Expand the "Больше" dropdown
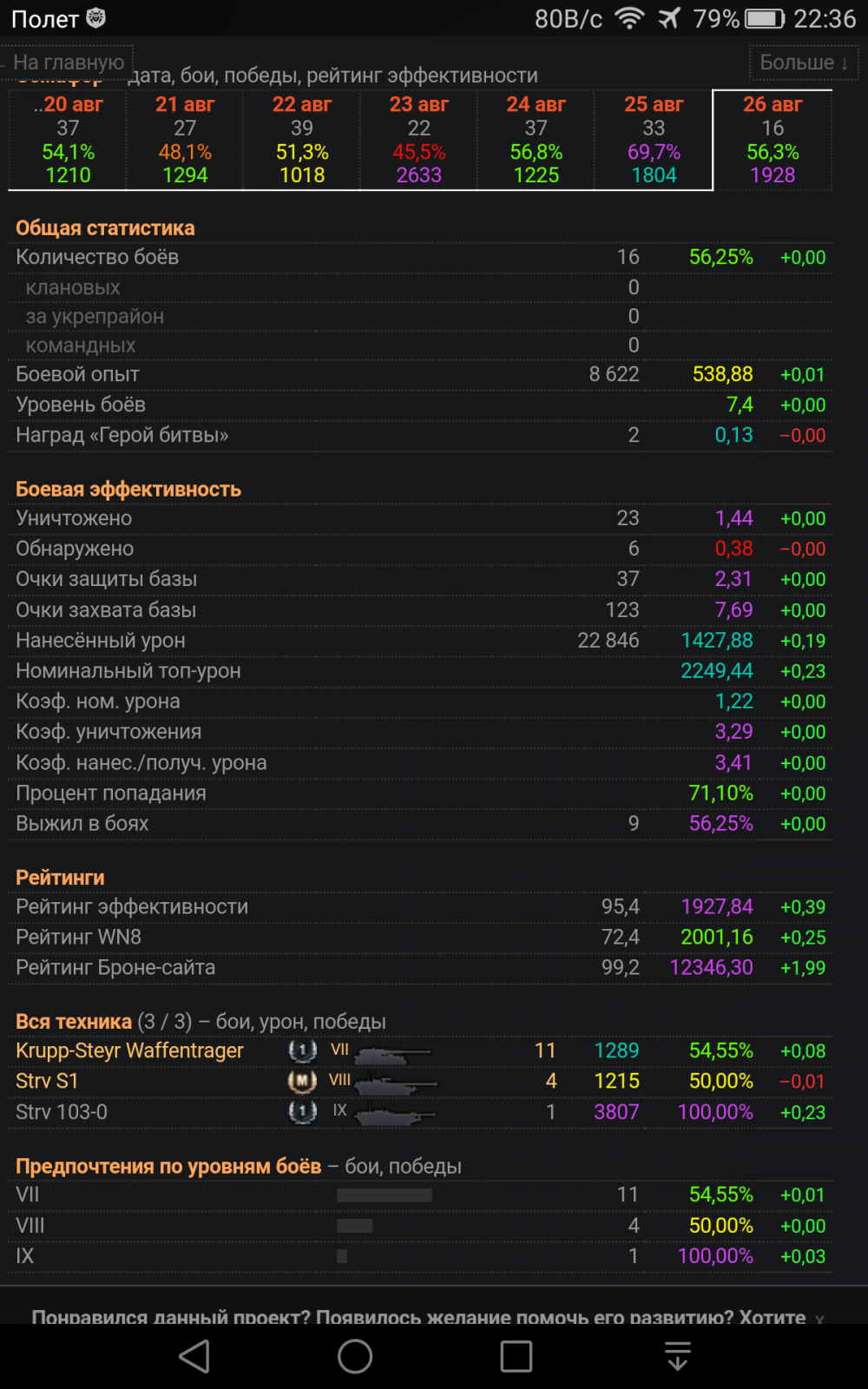Viewport: 868px width, 1389px height. [803, 63]
